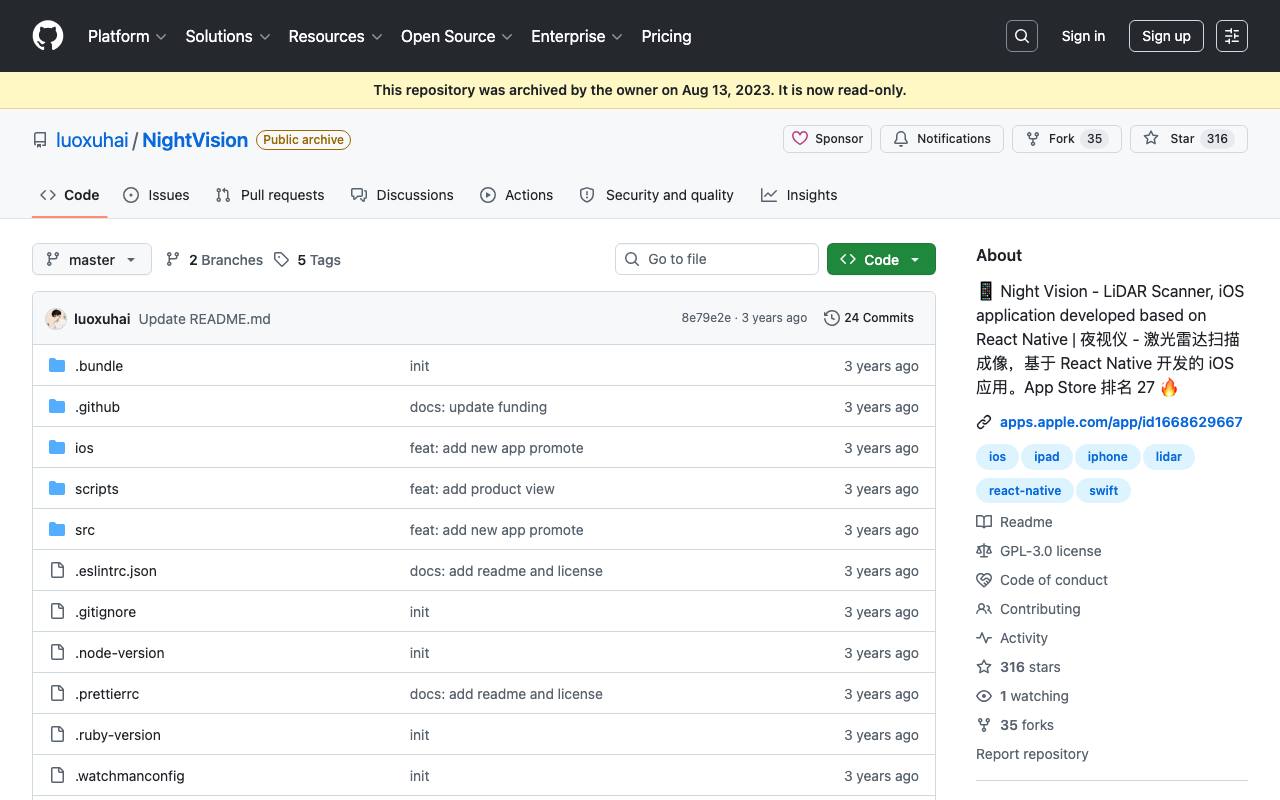The image size is (1280, 800).
Task: Click the Code of conduct heart icon
Action: click(984, 580)
